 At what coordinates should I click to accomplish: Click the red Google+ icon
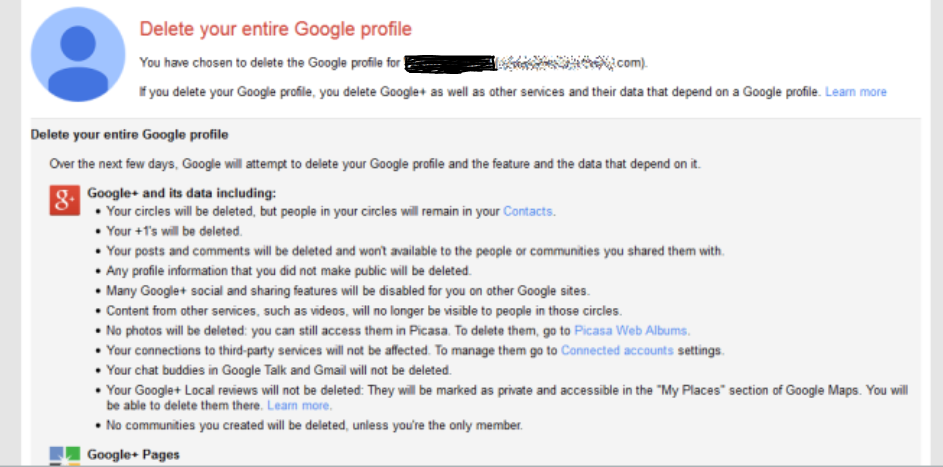point(64,200)
